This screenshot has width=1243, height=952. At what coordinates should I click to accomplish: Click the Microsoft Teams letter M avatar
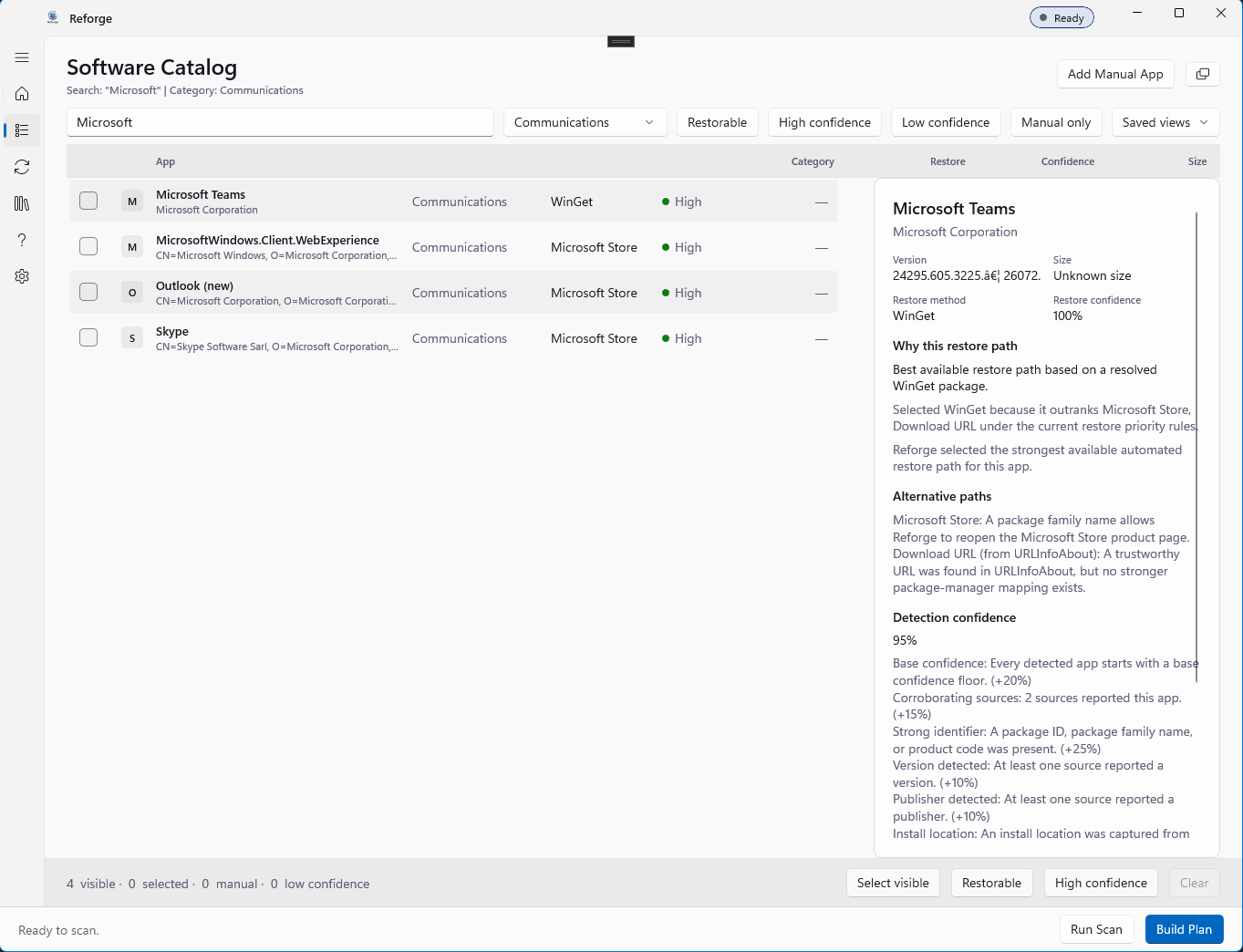click(132, 202)
